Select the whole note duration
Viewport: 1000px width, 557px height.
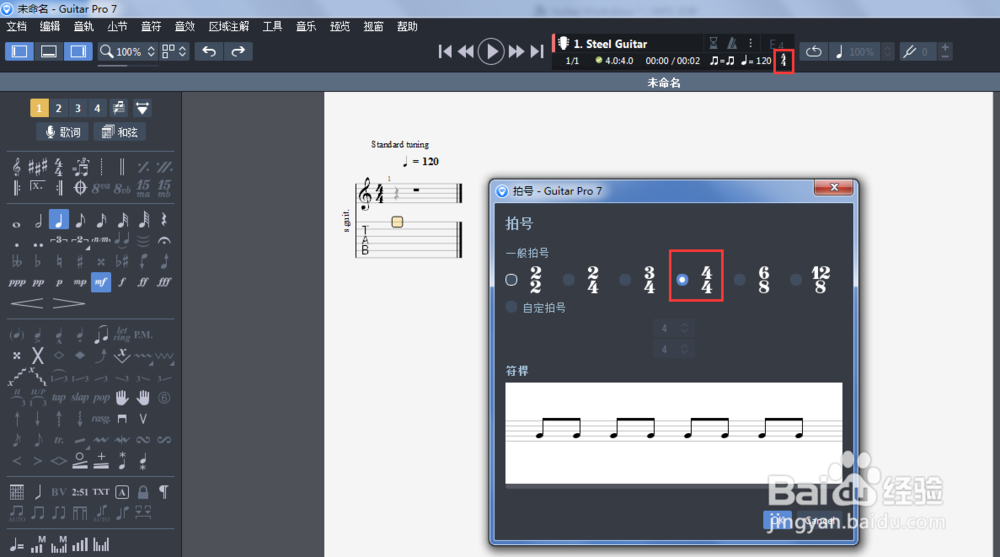(17, 224)
